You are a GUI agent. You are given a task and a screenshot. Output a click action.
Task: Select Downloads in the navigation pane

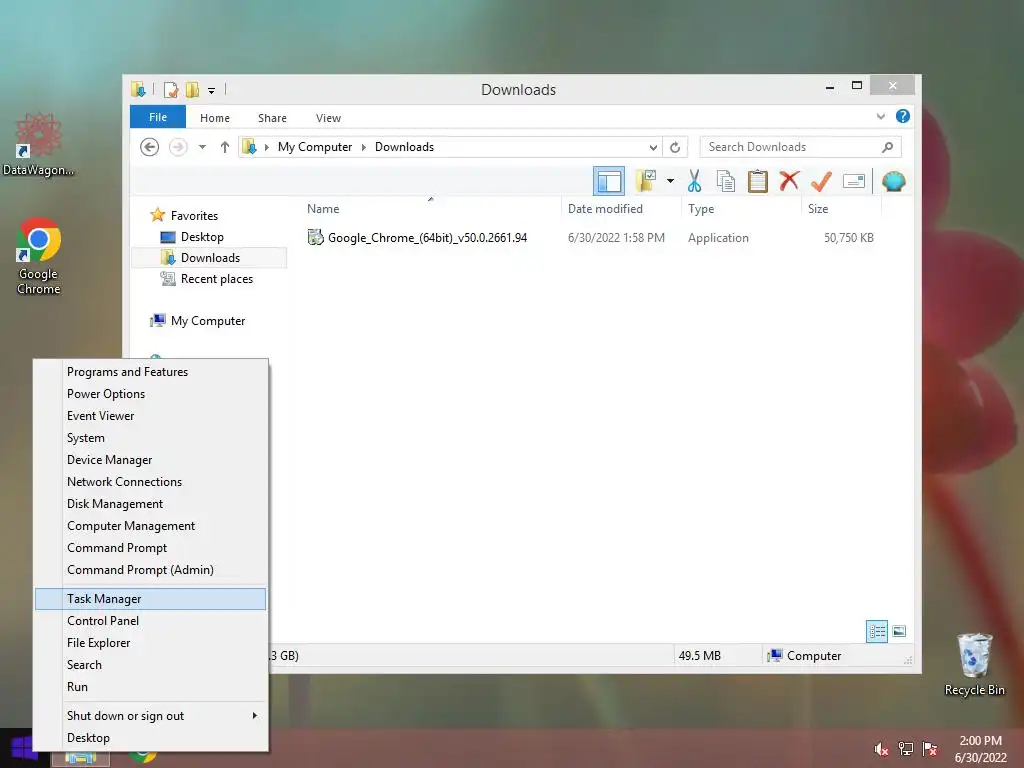click(209, 257)
